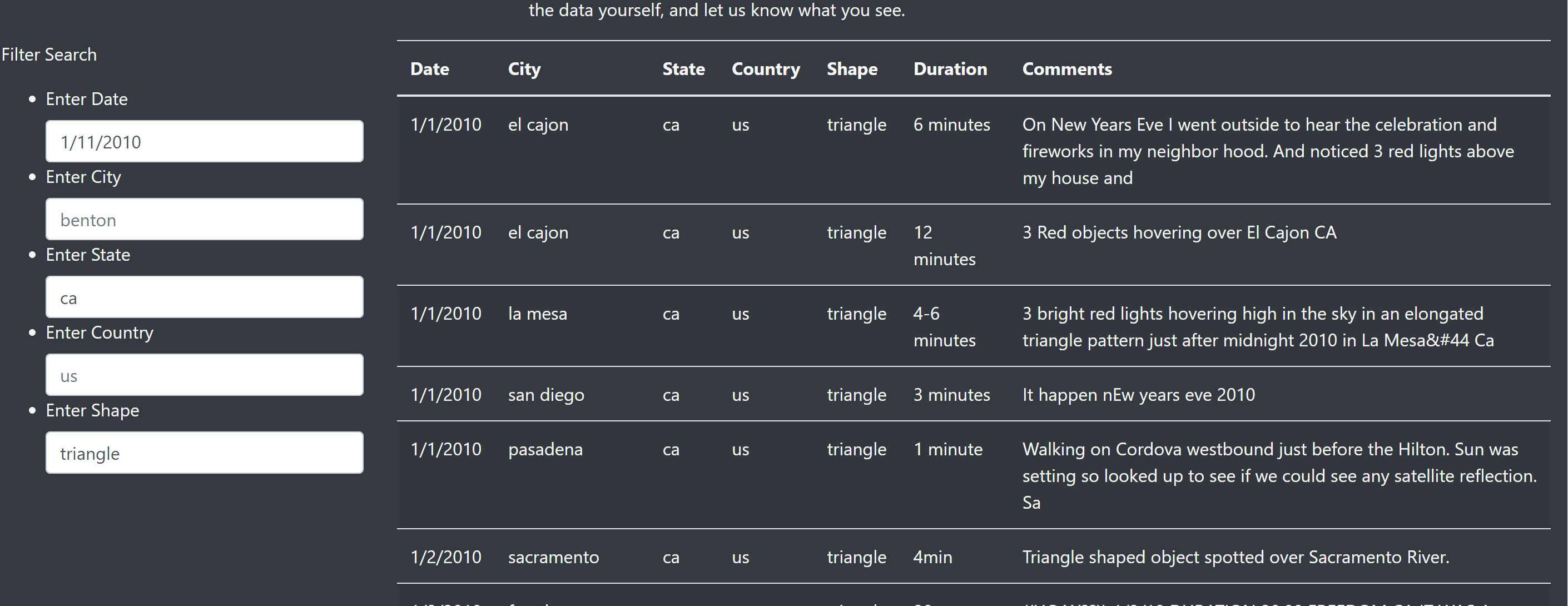The width and height of the screenshot is (1568, 606).
Task: Click the Filter Search heading
Action: tap(49, 54)
